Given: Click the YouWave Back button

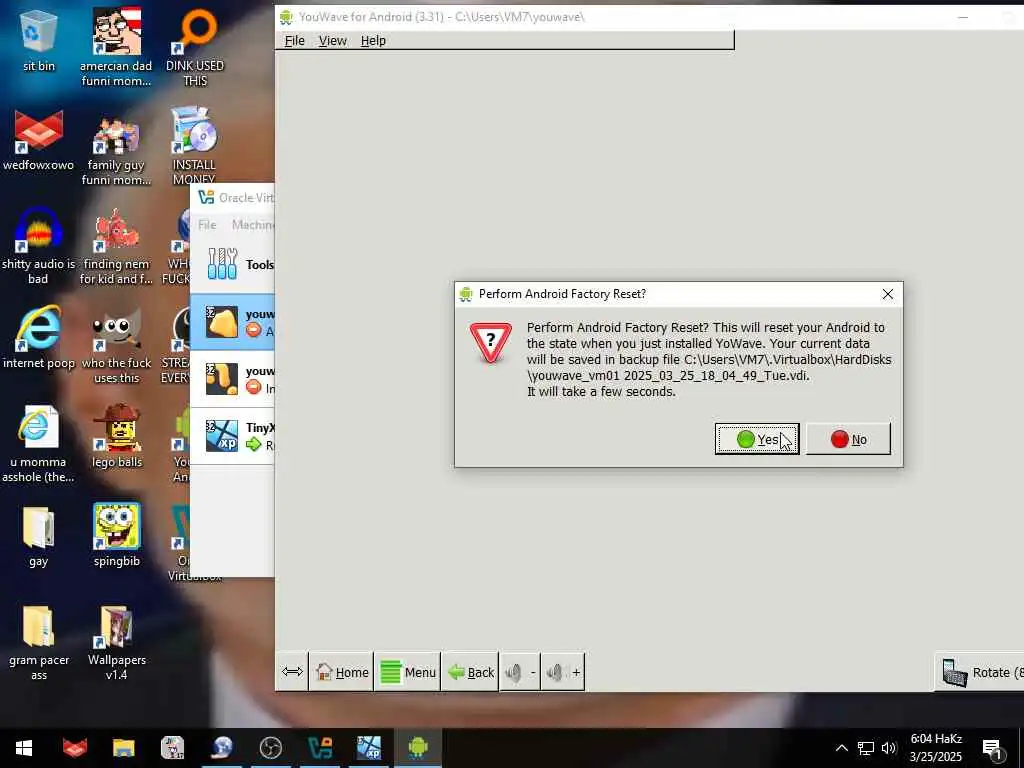Looking at the screenshot, I should click(x=470, y=671).
